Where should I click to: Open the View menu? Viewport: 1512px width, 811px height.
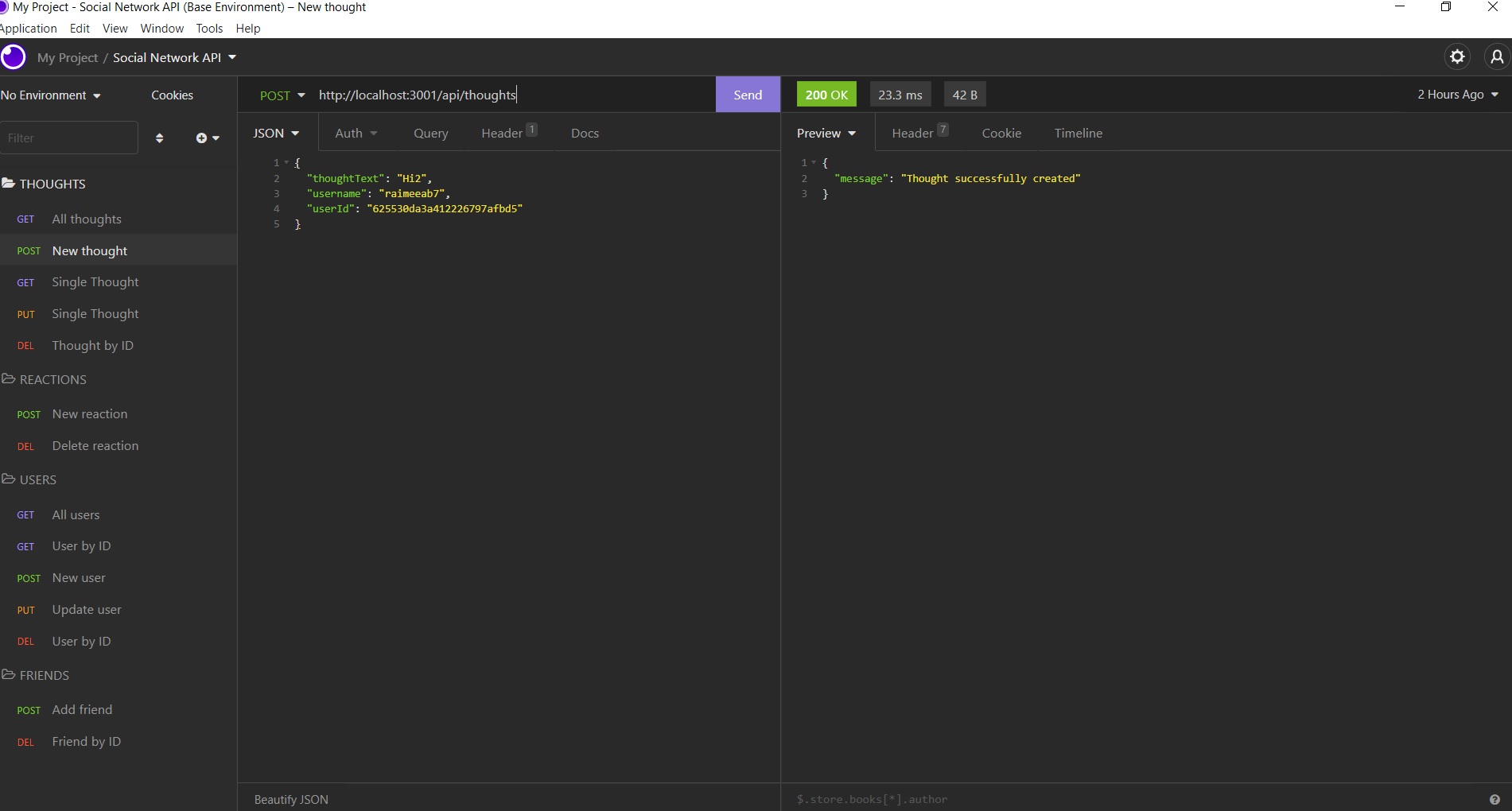115,29
